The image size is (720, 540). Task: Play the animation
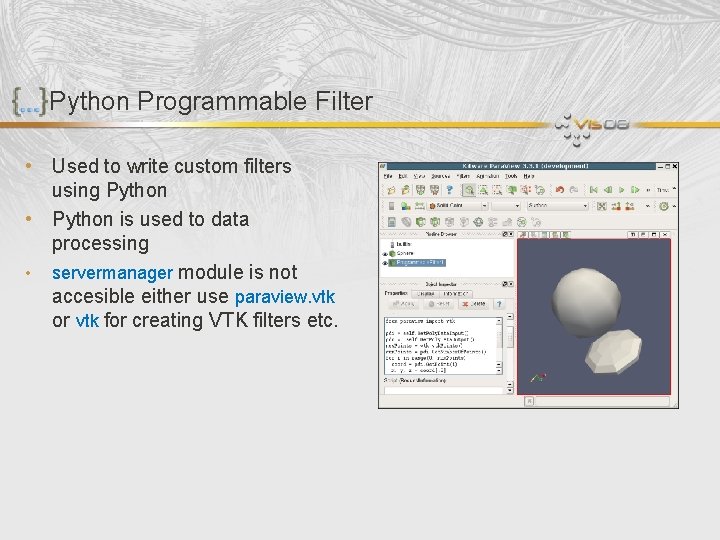pos(622,190)
